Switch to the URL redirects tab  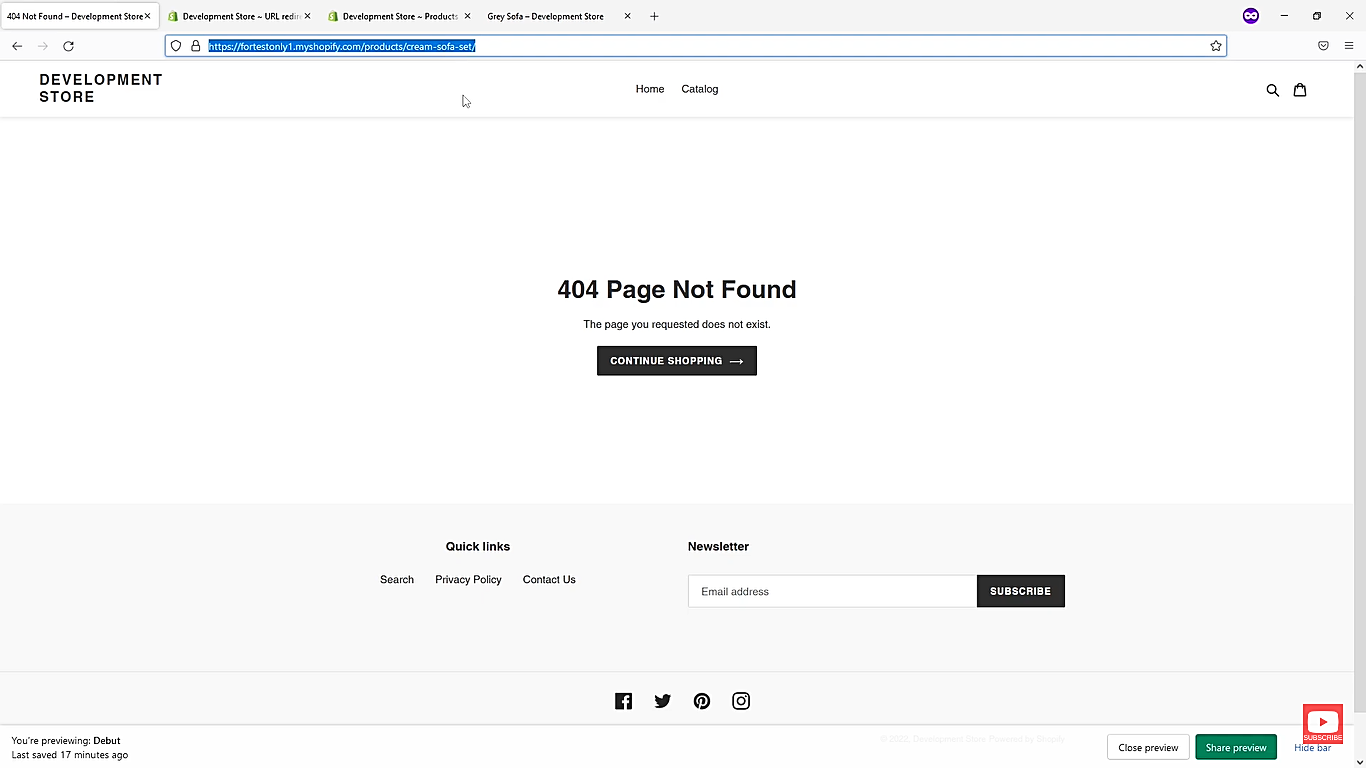point(240,16)
